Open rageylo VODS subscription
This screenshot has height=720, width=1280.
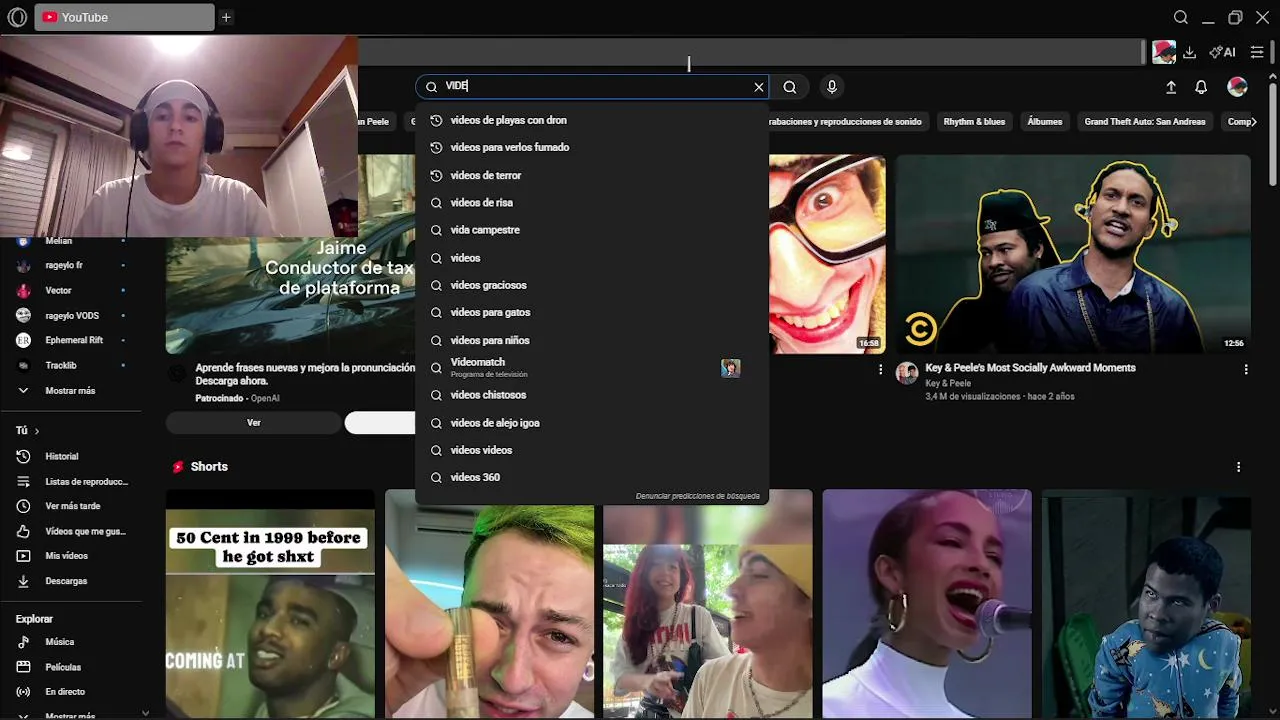point(70,315)
